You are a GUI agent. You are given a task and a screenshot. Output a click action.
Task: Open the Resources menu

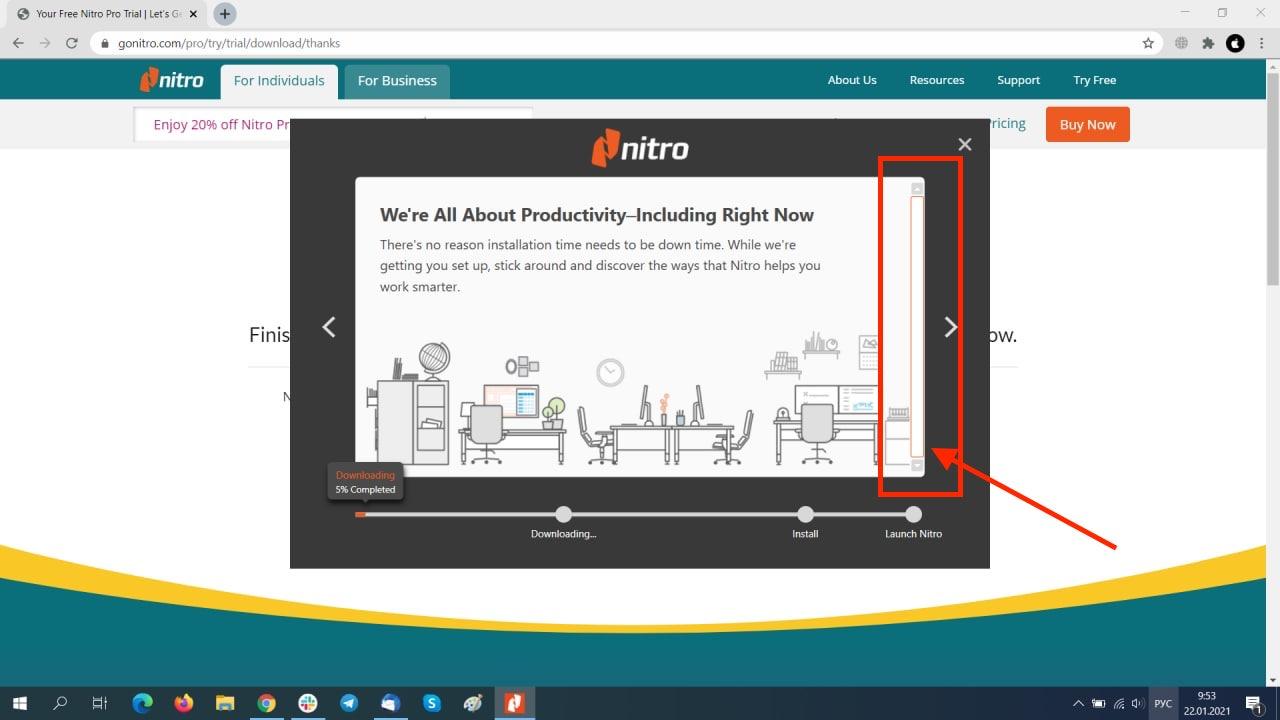coord(937,80)
